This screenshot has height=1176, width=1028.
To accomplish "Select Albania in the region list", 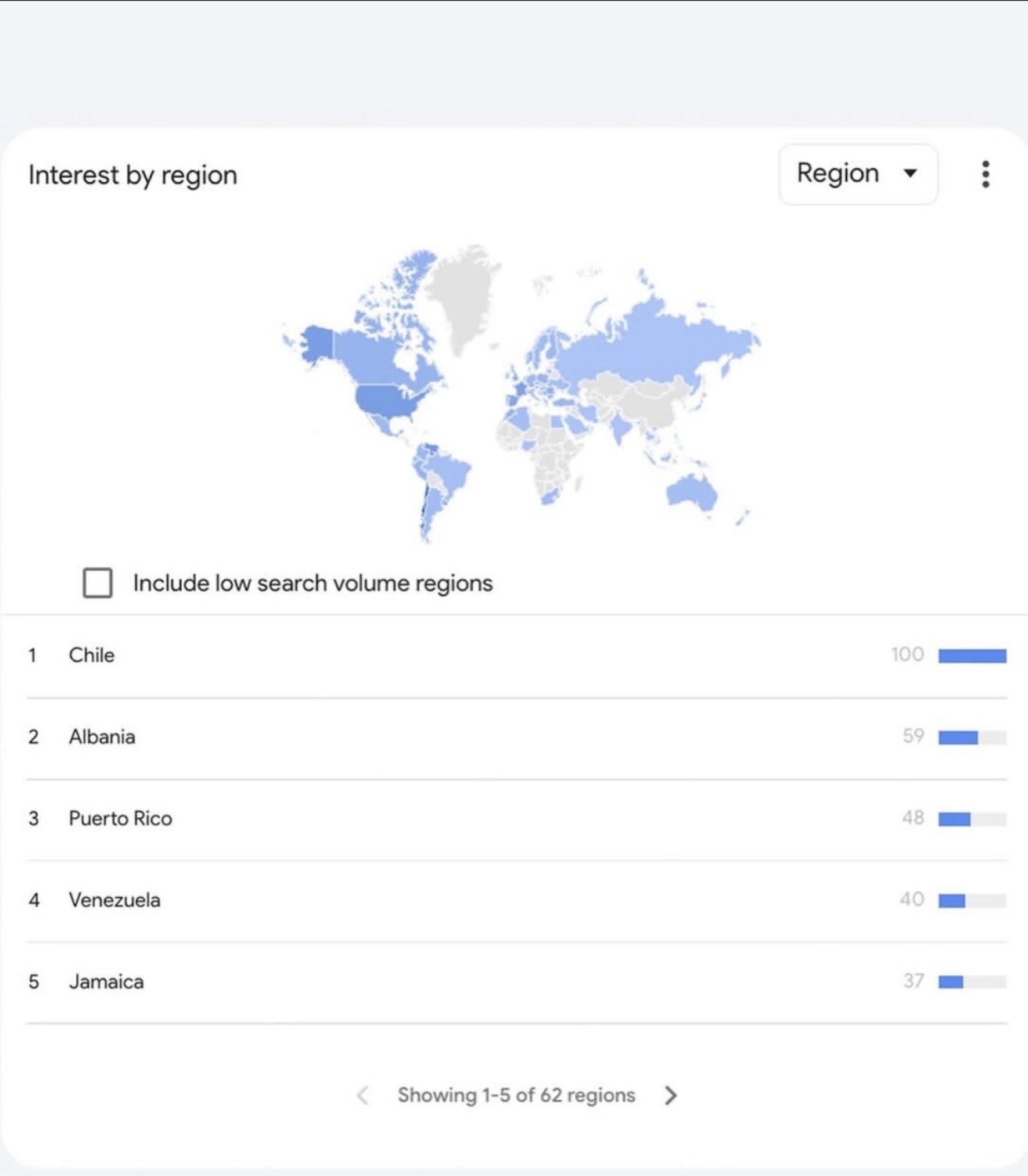I will [517, 737].
